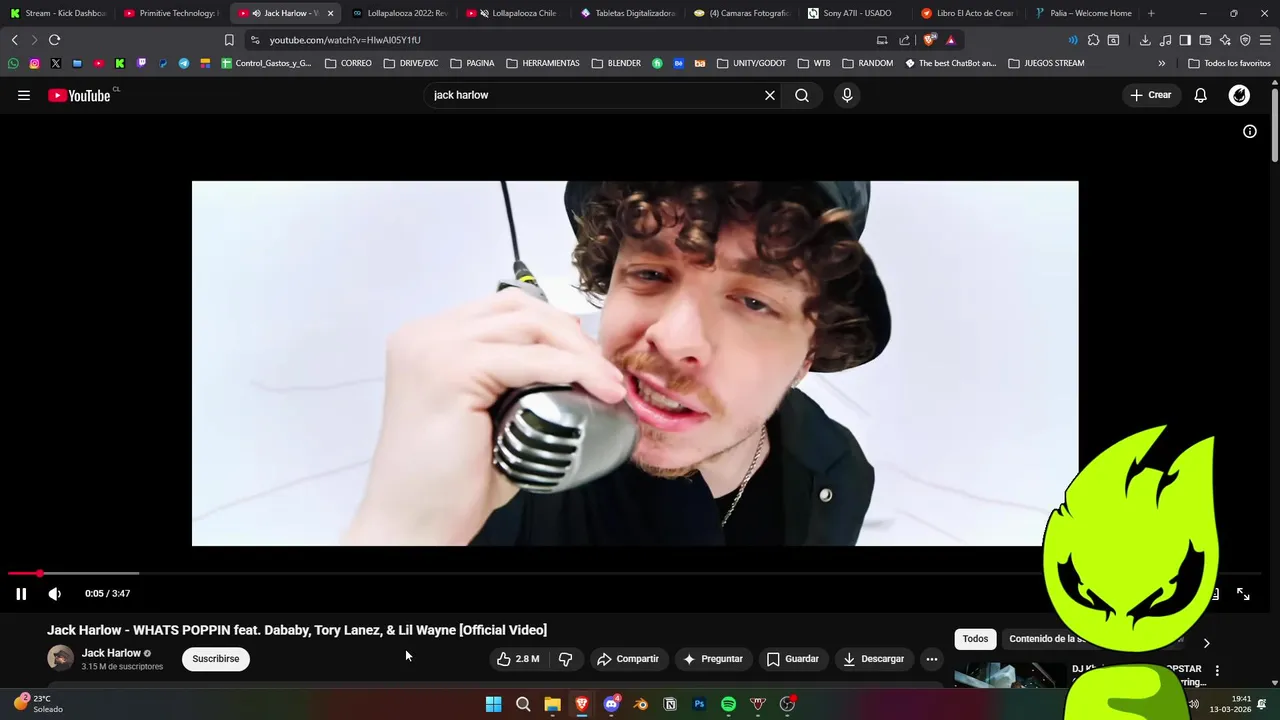1280x720 pixels.
Task: Switch to Lollapalooza 2022 tab
Action: pyautogui.click(x=400, y=13)
